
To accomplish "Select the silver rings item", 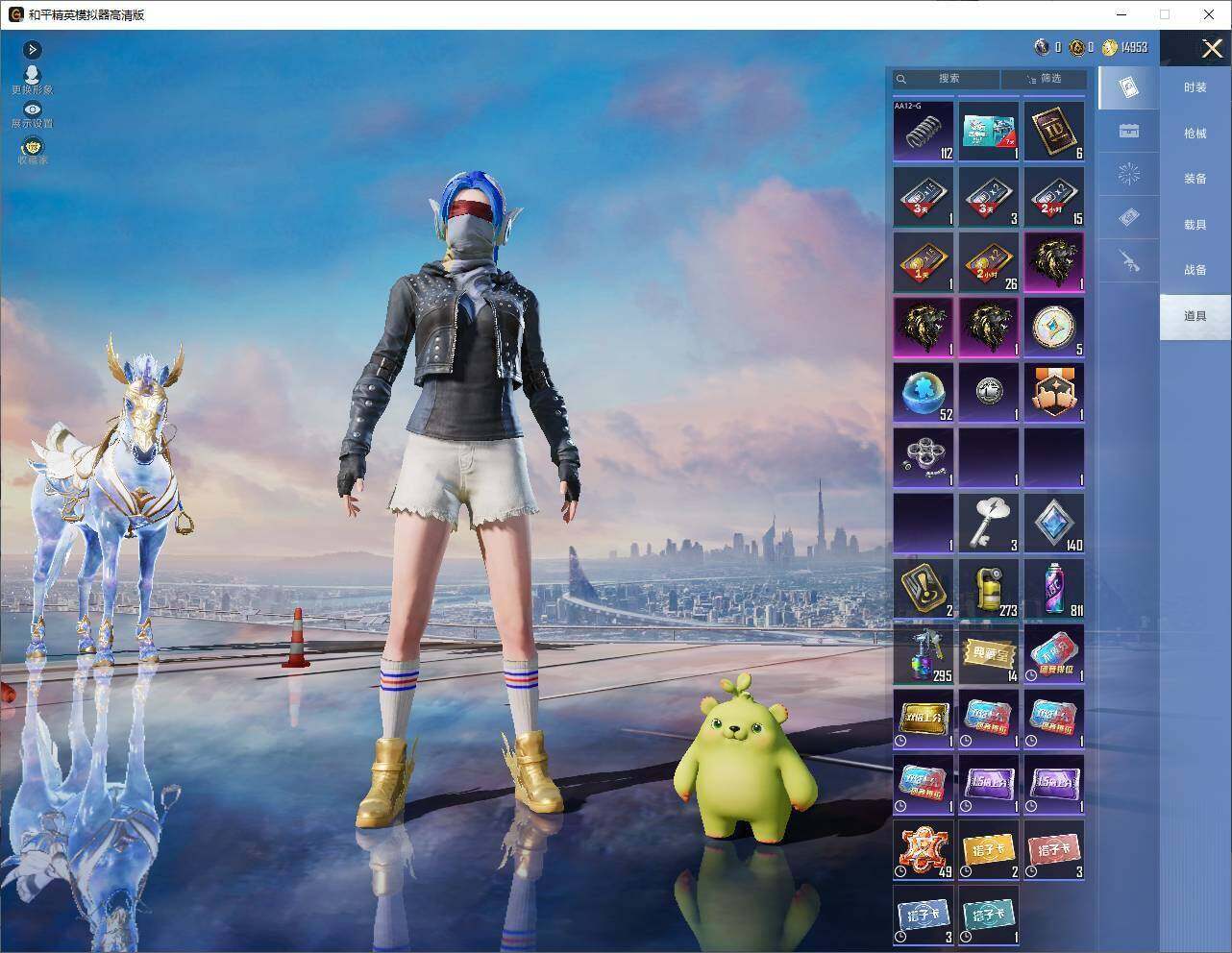I will tap(924, 457).
